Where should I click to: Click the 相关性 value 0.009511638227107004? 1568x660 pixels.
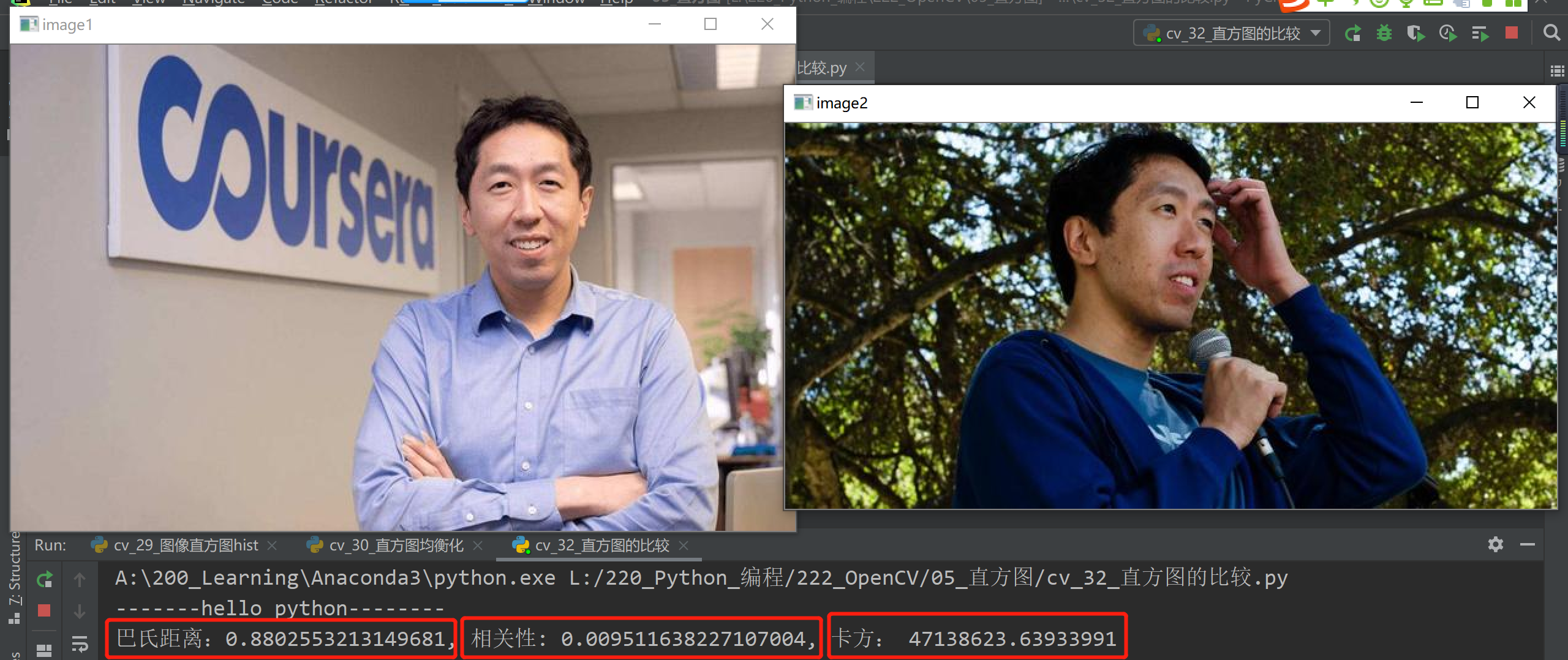[684, 639]
